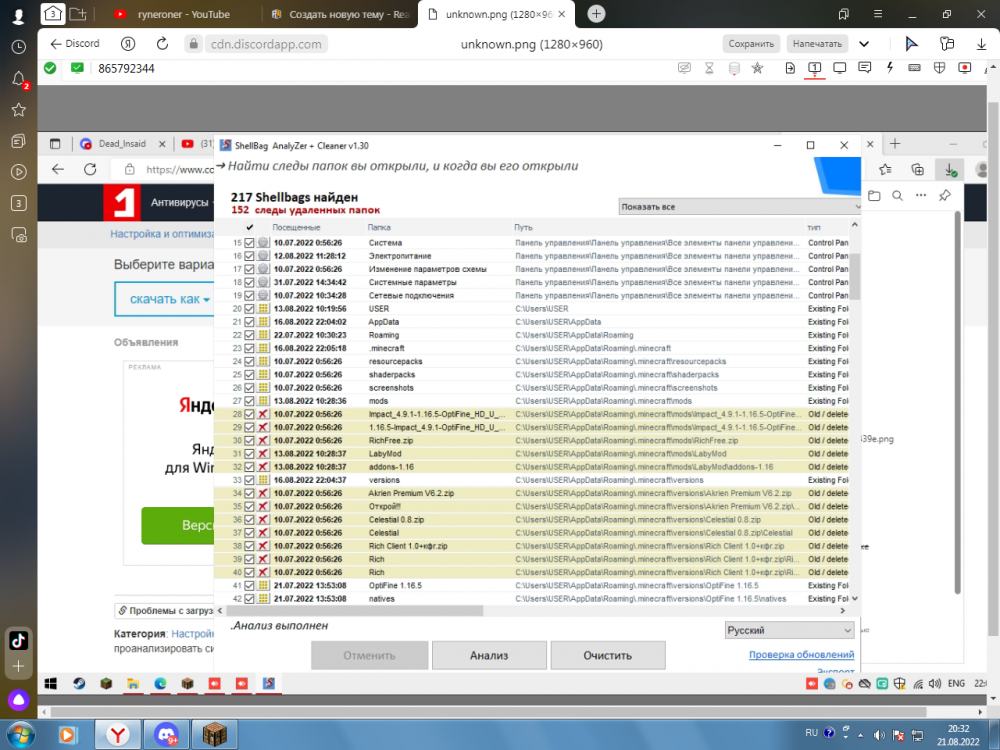Open the lightning actions icon in remote toolbar
The width and height of the screenshot is (1000, 750).
click(x=890, y=68)
